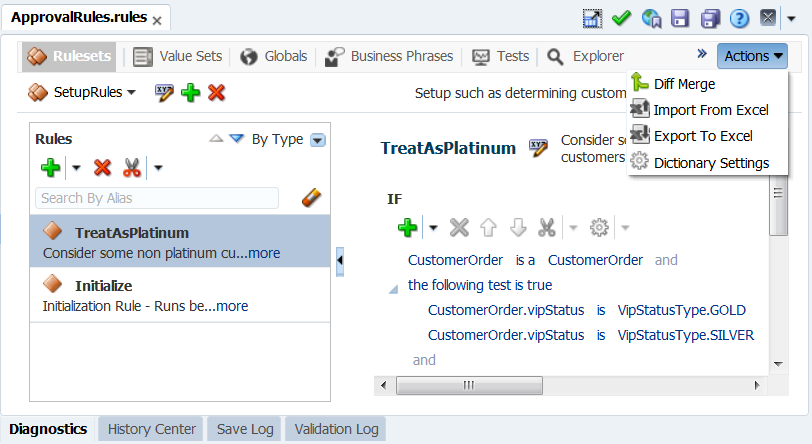The height and width of the screenshot is (444, 812).
Task: Click the Actions dropdown button
Action: [x=752, y=56]
